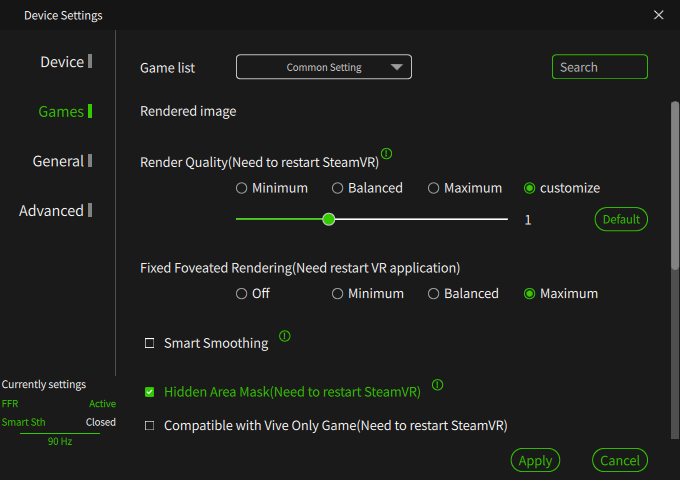680x480 pixels.
Task: Click the Apply button
Action: (535, 460)
